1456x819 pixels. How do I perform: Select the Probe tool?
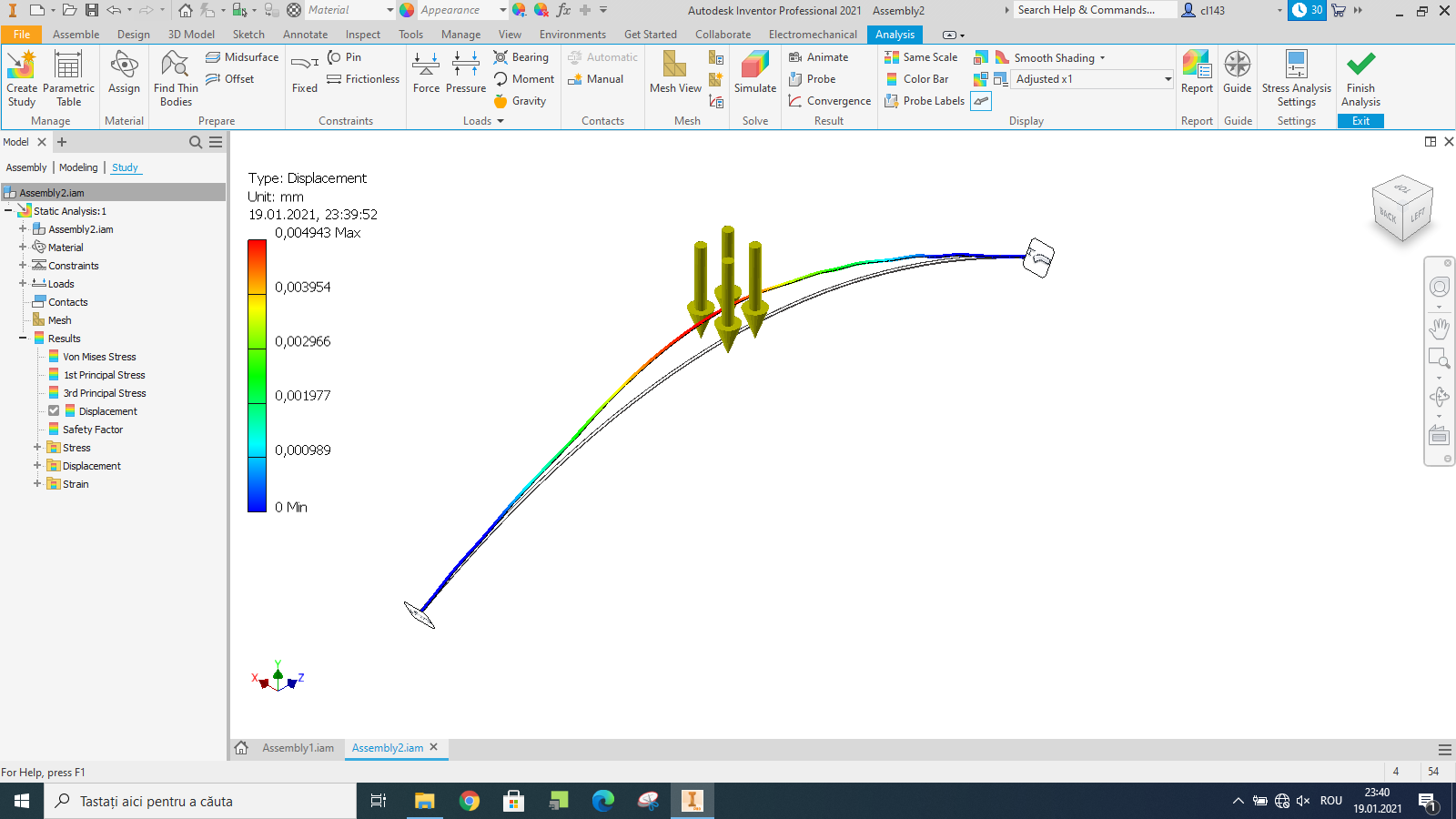813,79
